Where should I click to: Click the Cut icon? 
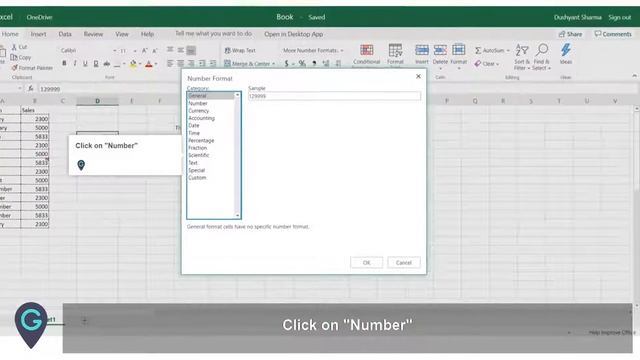[14, 47]
